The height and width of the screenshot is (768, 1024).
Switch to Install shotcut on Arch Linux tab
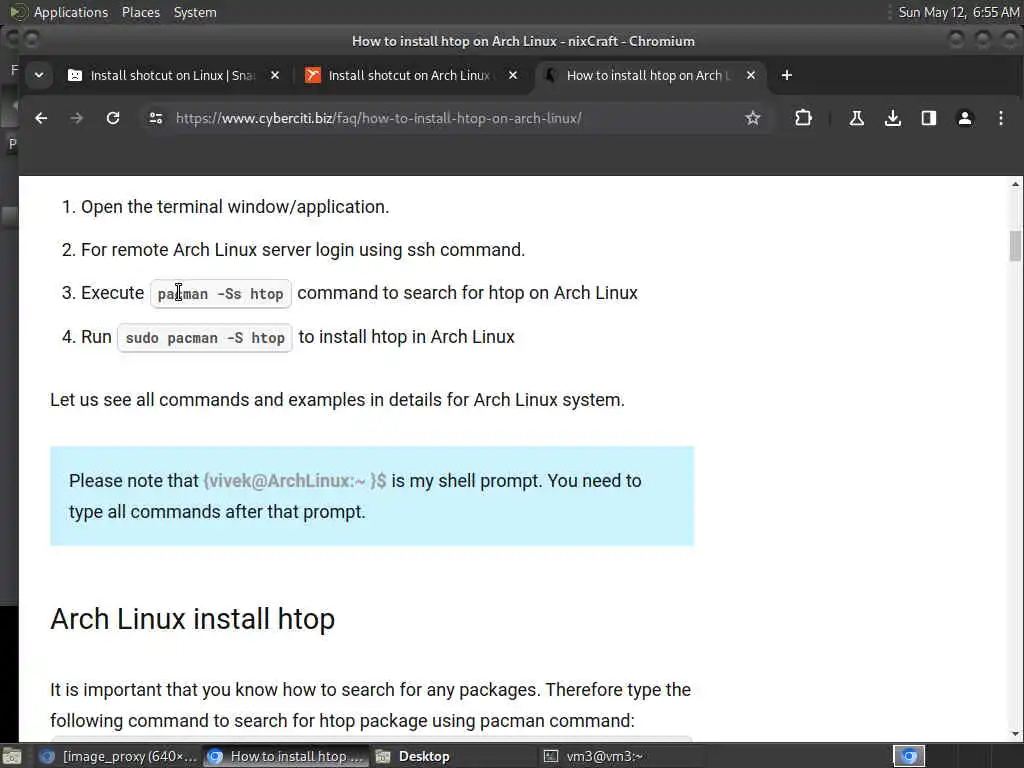click(410, 76)
